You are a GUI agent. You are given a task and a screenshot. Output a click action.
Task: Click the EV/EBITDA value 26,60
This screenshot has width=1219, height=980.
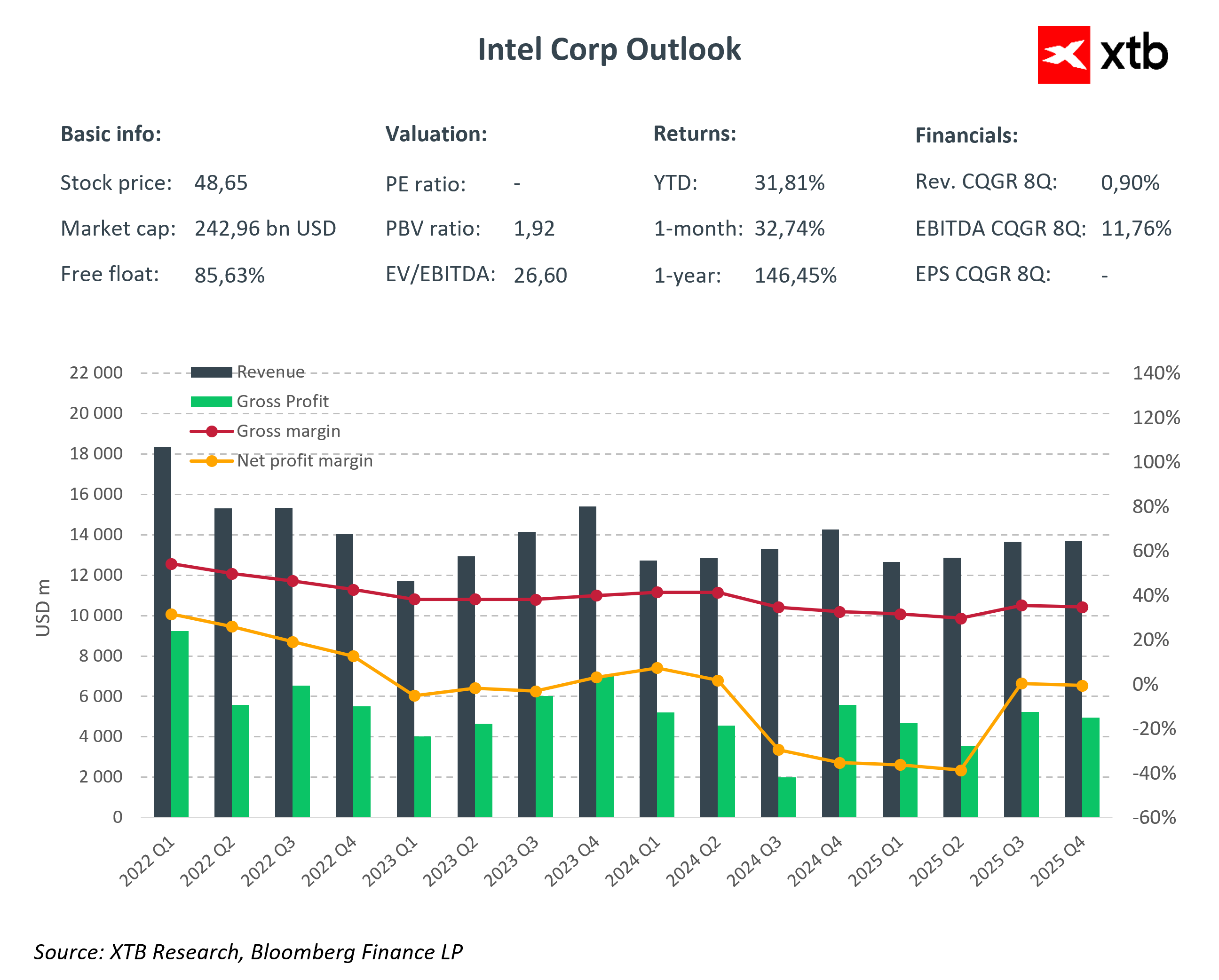click(540, 276)
